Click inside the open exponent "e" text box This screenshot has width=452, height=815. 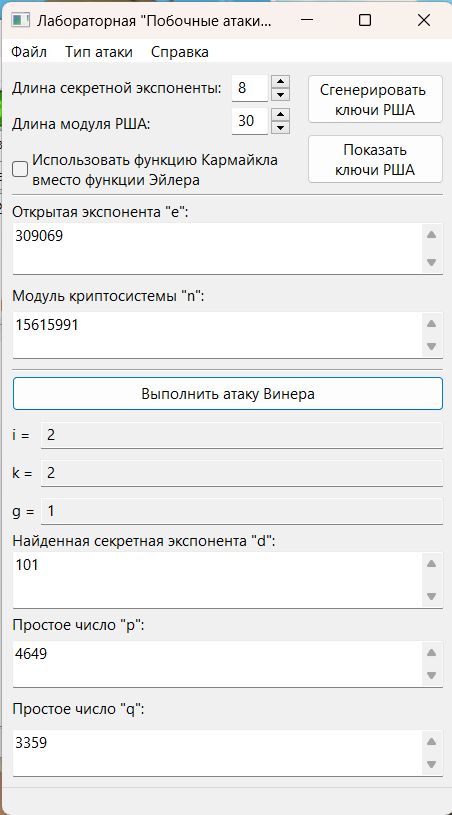[x=217, y=248]
